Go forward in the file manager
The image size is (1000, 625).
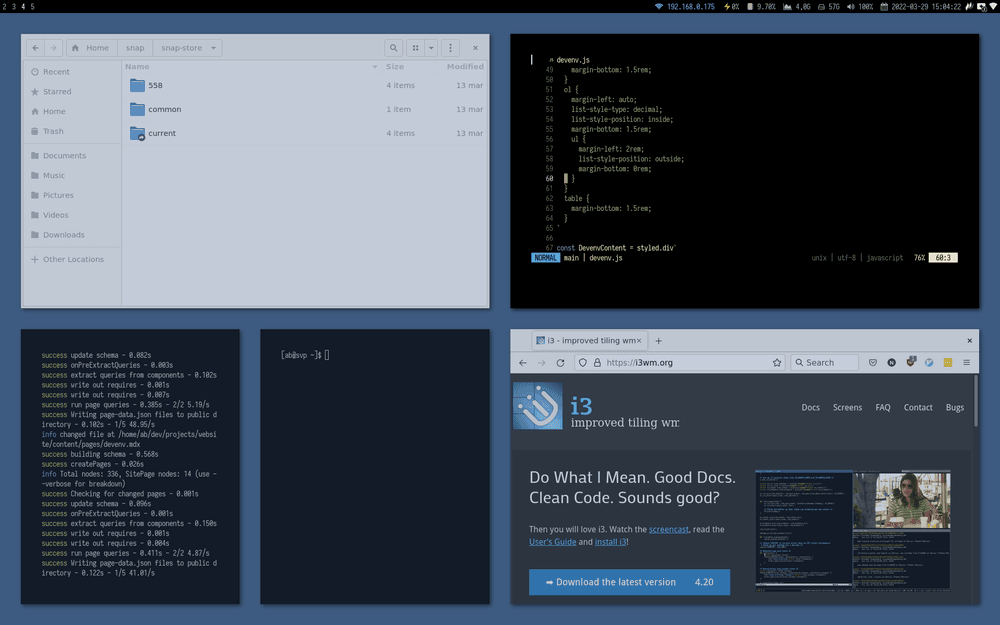point(54,48)
